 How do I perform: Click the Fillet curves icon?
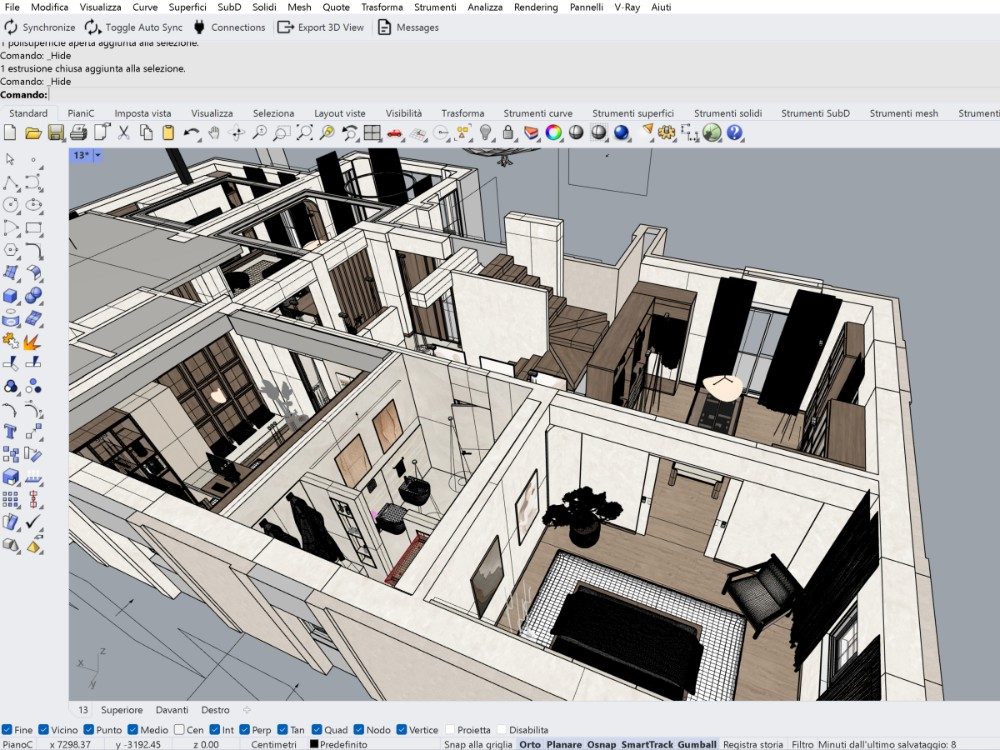click(33, 250)
